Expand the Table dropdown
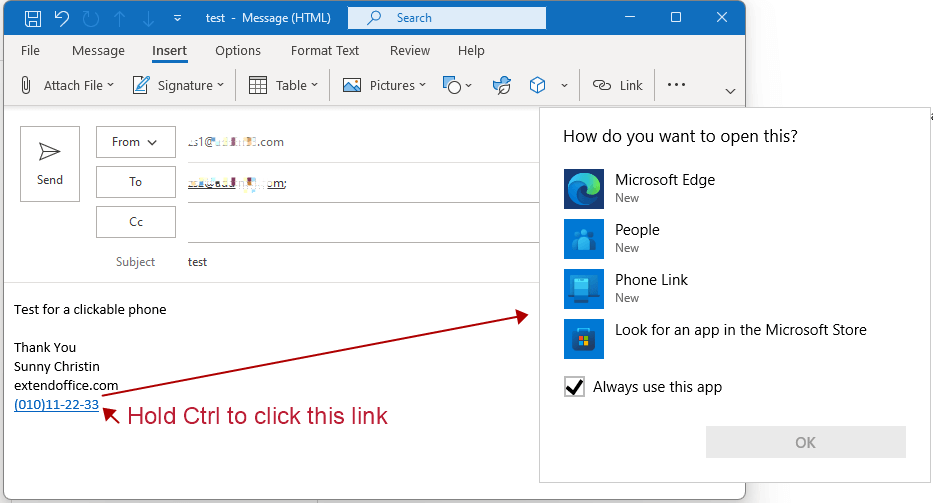 point(284,86)
